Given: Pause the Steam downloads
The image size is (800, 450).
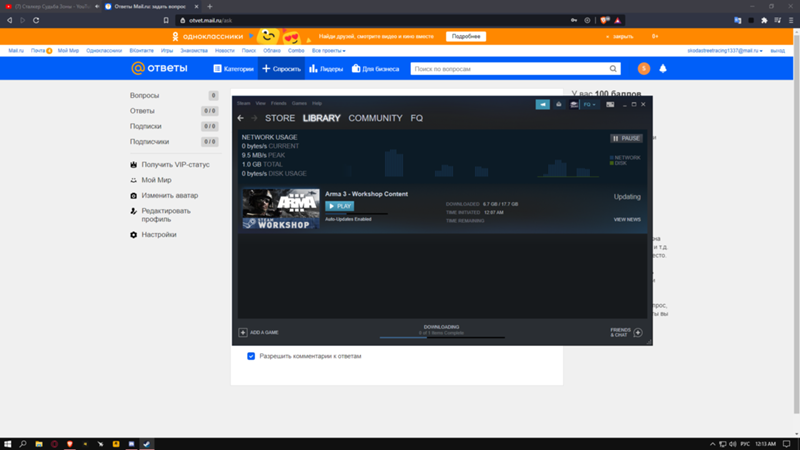Looking at the screenshot, I should point(626,138).
